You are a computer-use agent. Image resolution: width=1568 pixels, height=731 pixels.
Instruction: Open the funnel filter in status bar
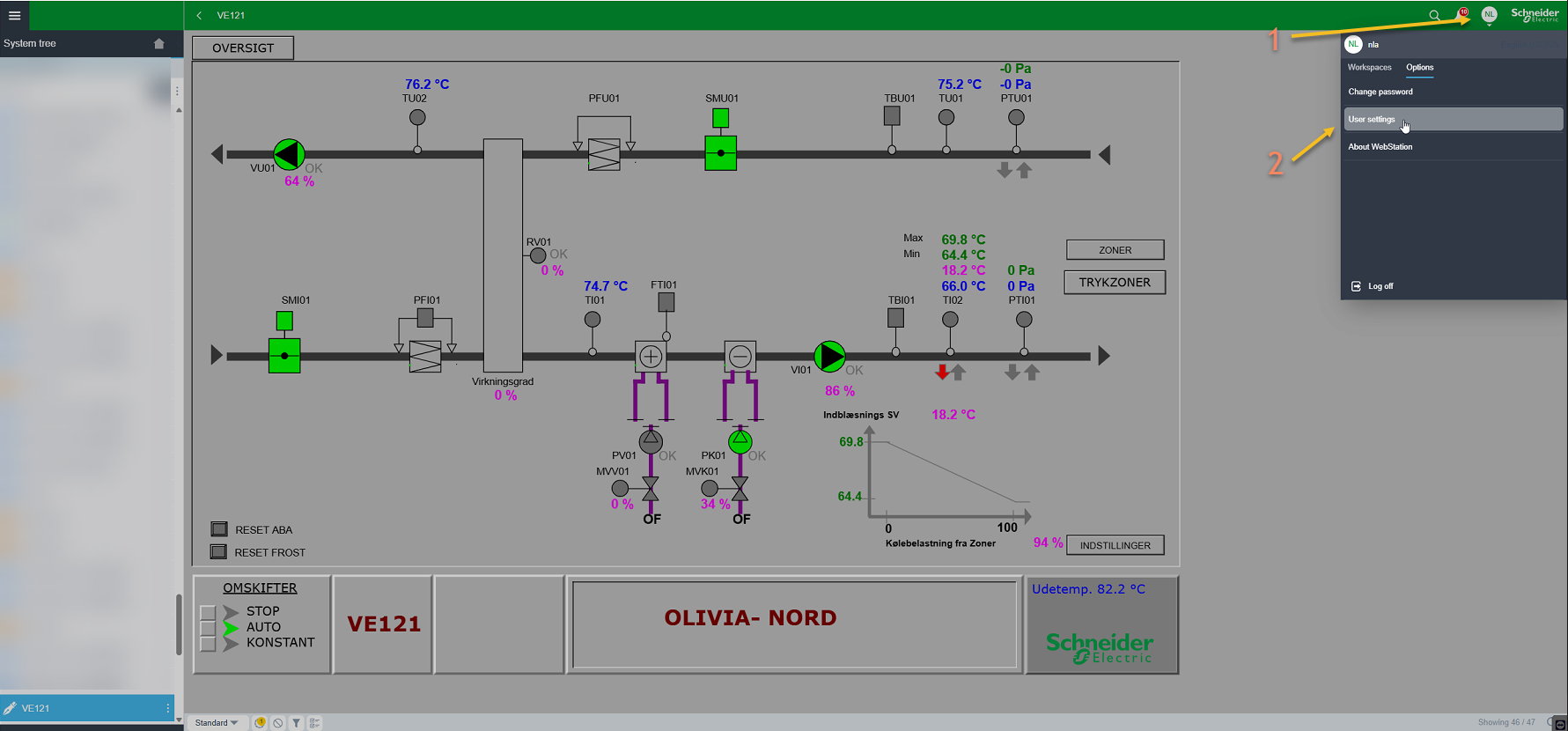(297, 723)
